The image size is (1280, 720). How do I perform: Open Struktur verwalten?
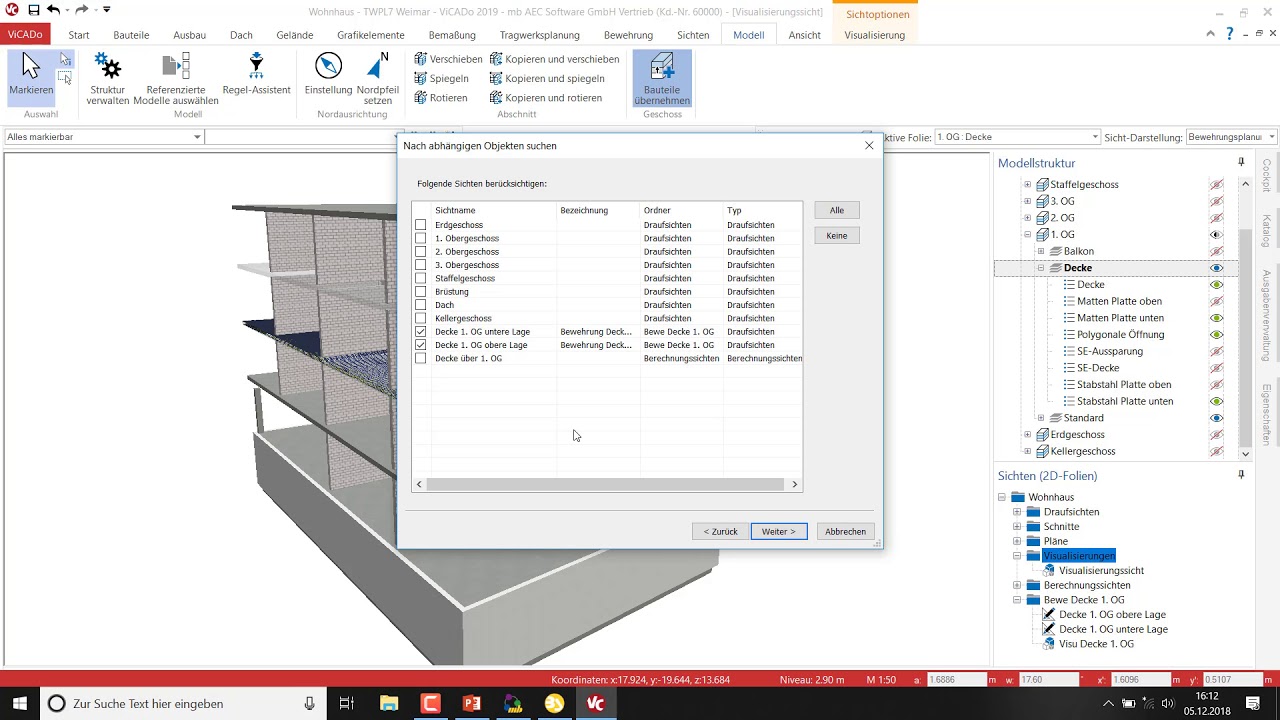pyautogui.click(x=107, y=78)
